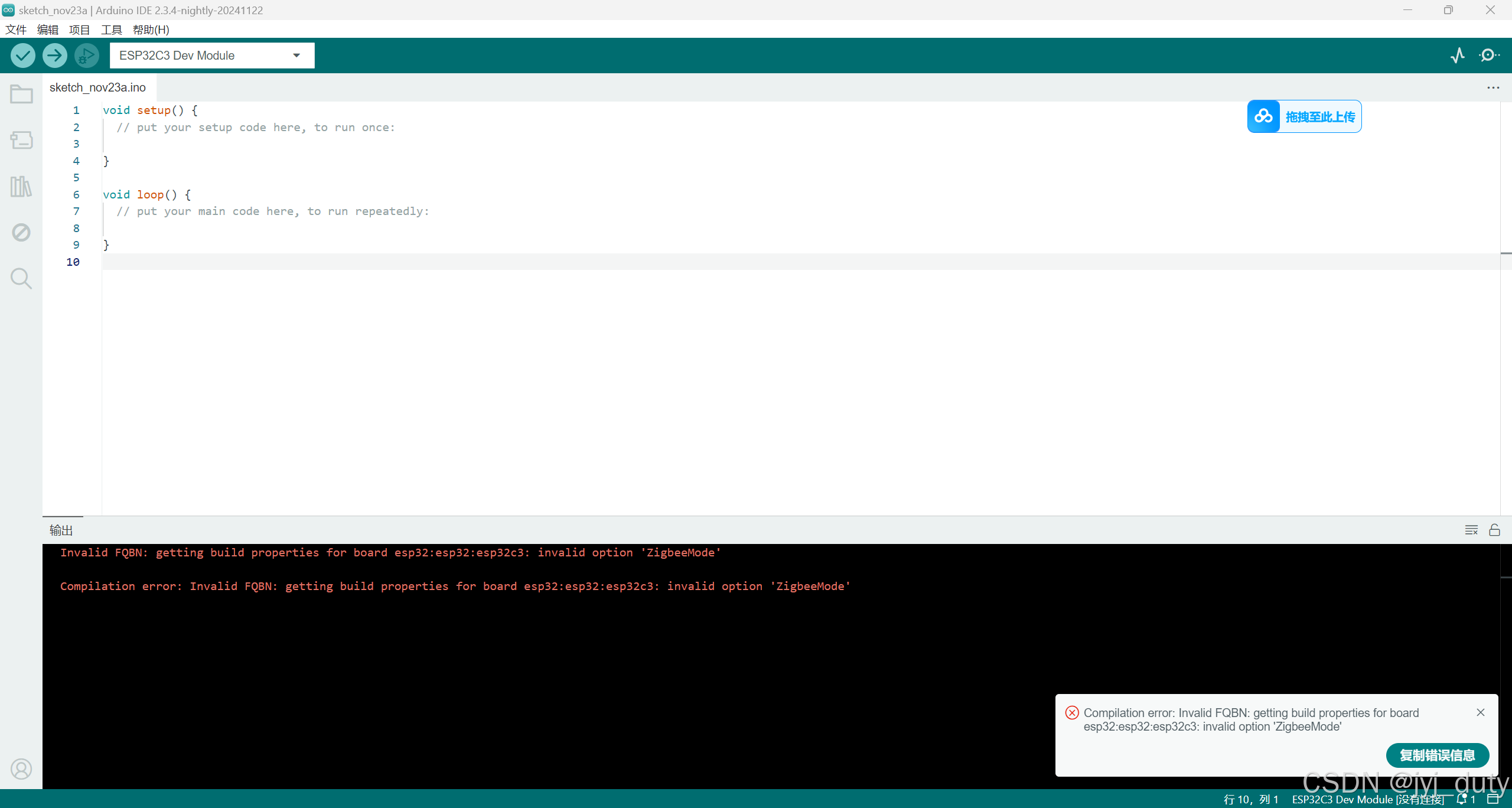Open the Serial Plotter icon
Viewport: 1512px width, 808px height.
[1457, 56]
